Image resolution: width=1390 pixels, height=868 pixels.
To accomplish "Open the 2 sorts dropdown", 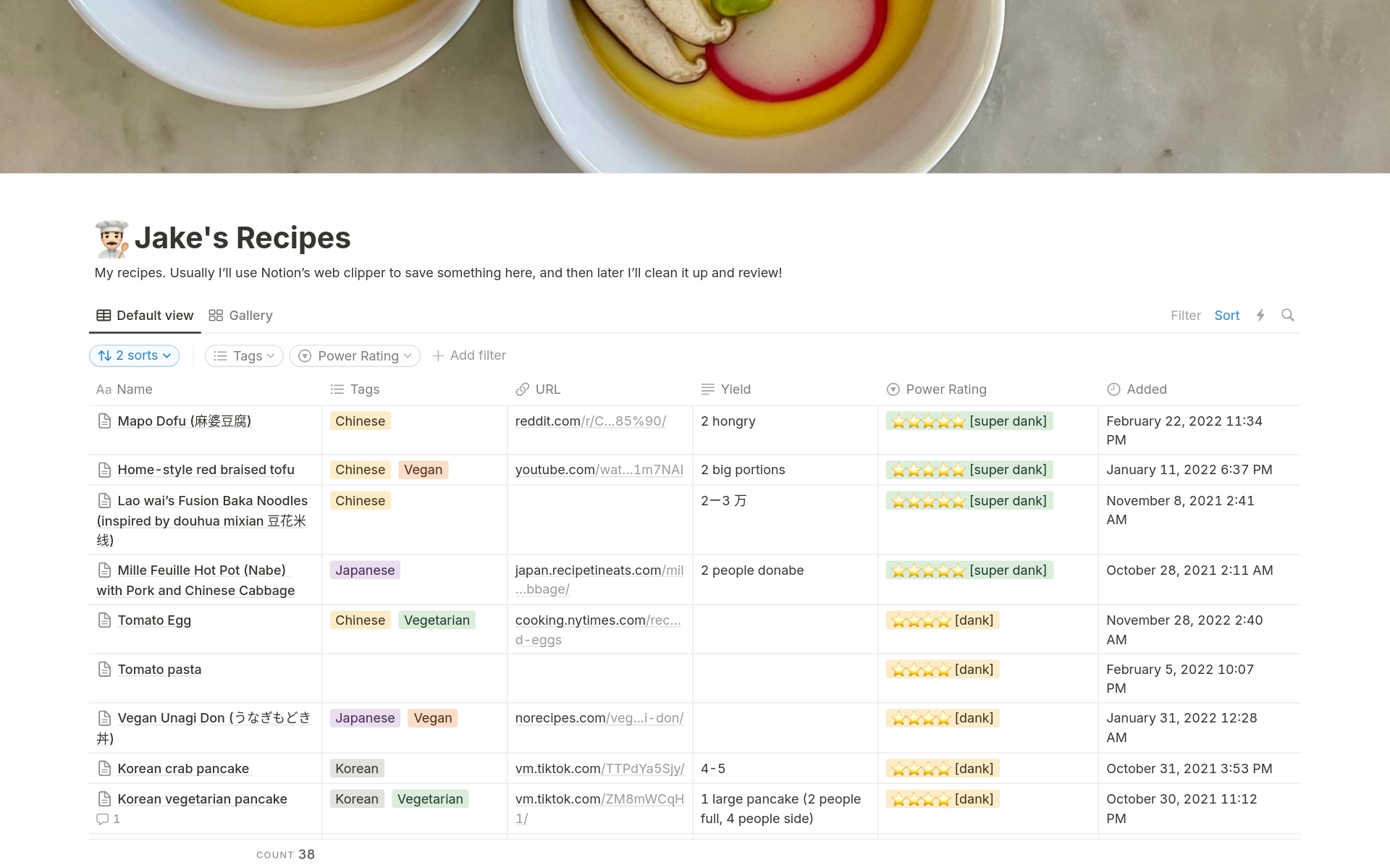I will pyautogui.click(x=134, y=355).
